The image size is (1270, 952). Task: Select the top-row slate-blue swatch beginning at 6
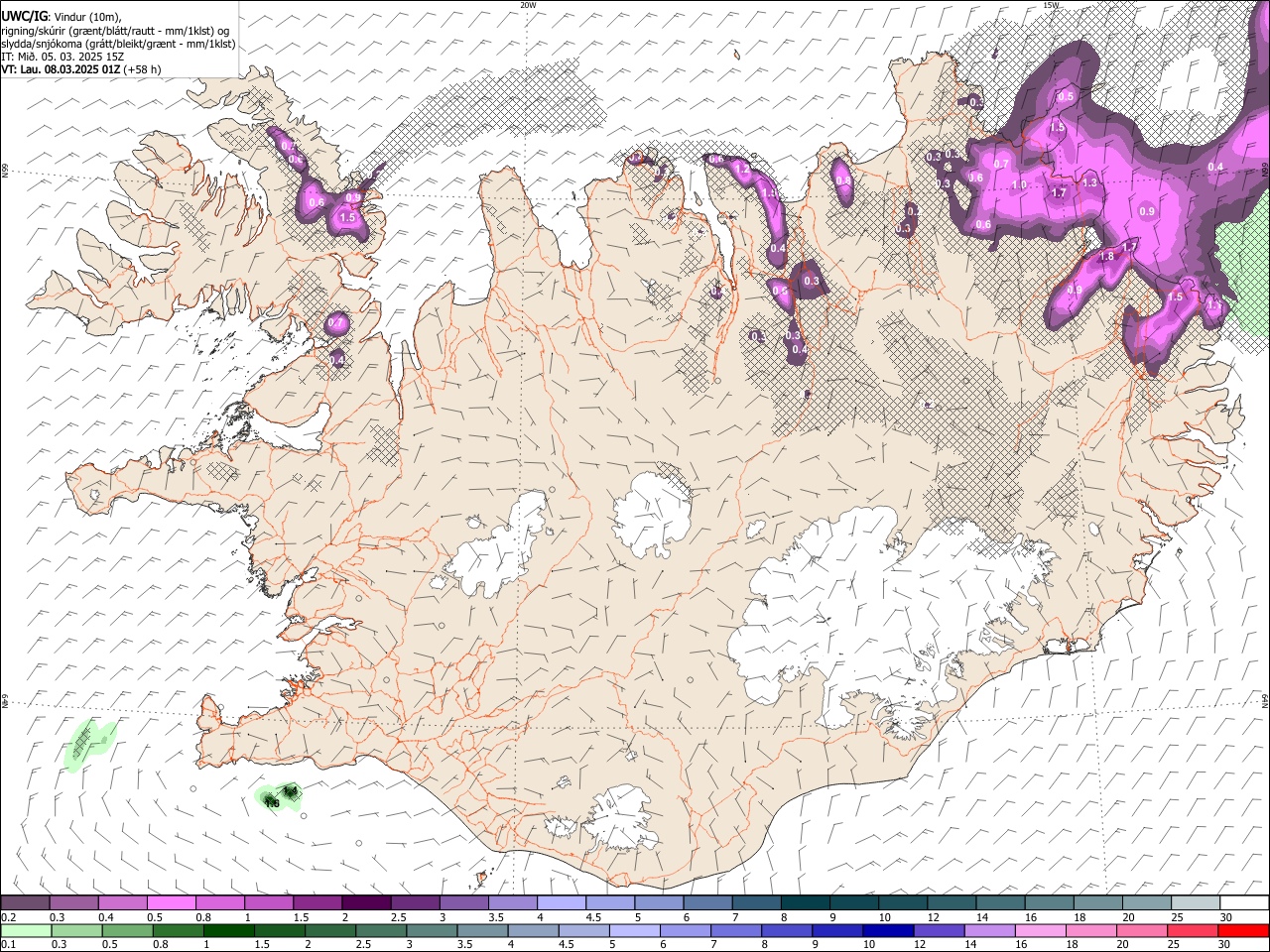tap(706, 903)
